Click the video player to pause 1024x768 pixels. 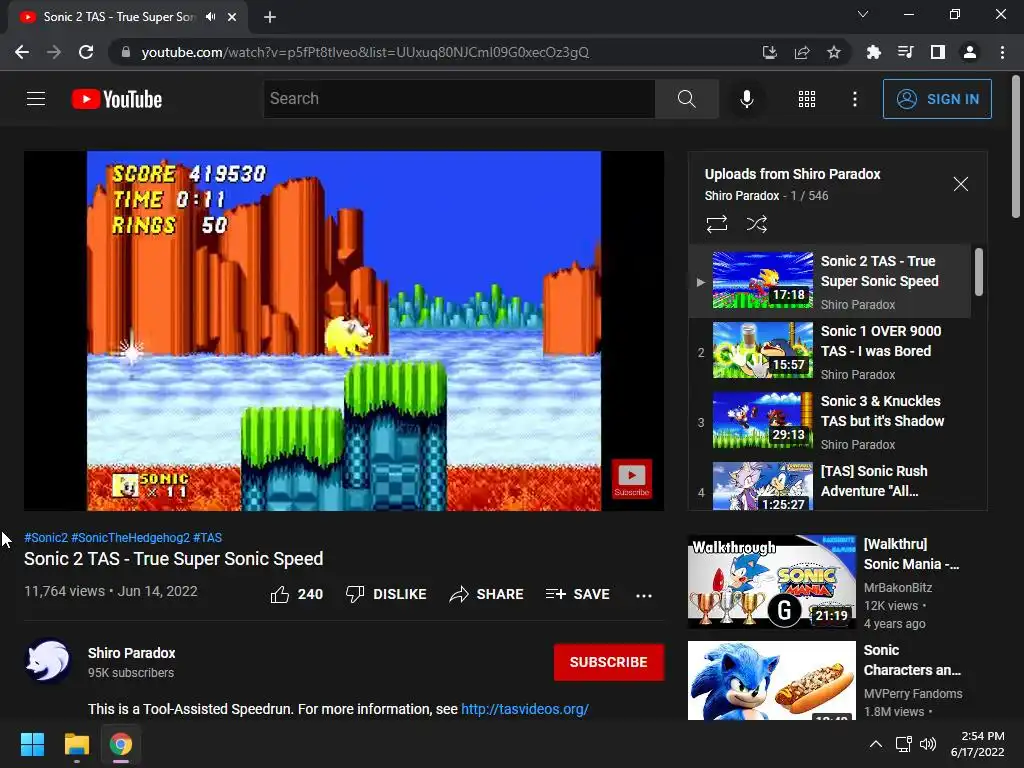tap(344, 330)
